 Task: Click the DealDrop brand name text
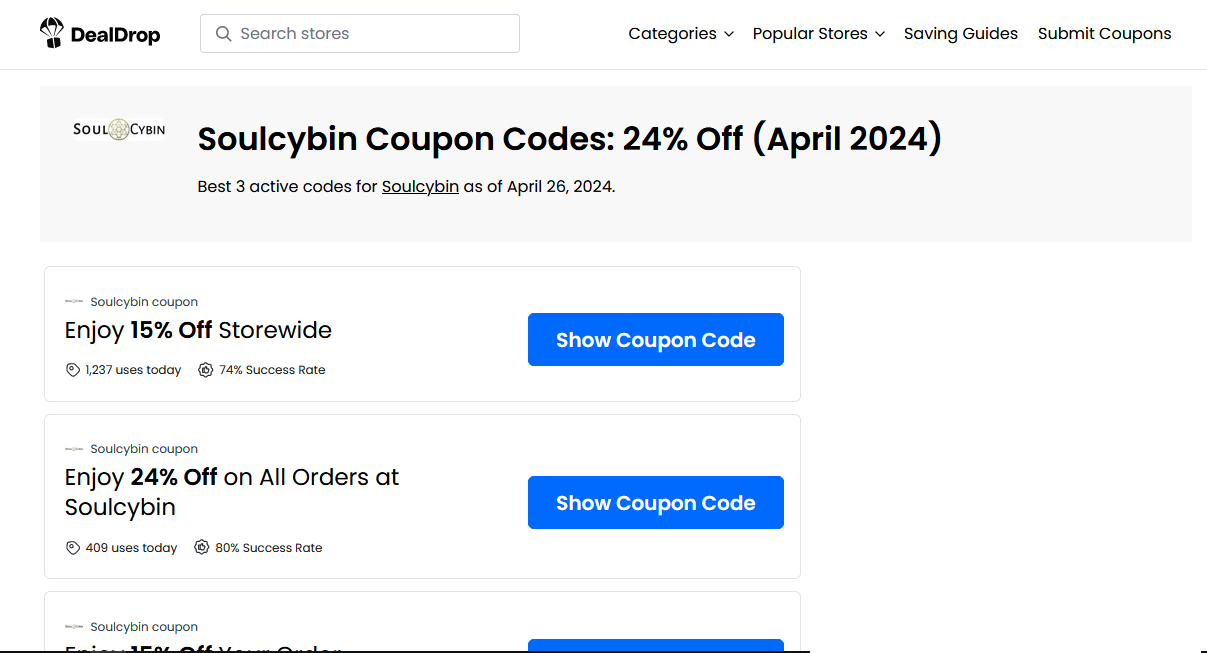coord(116,36)
